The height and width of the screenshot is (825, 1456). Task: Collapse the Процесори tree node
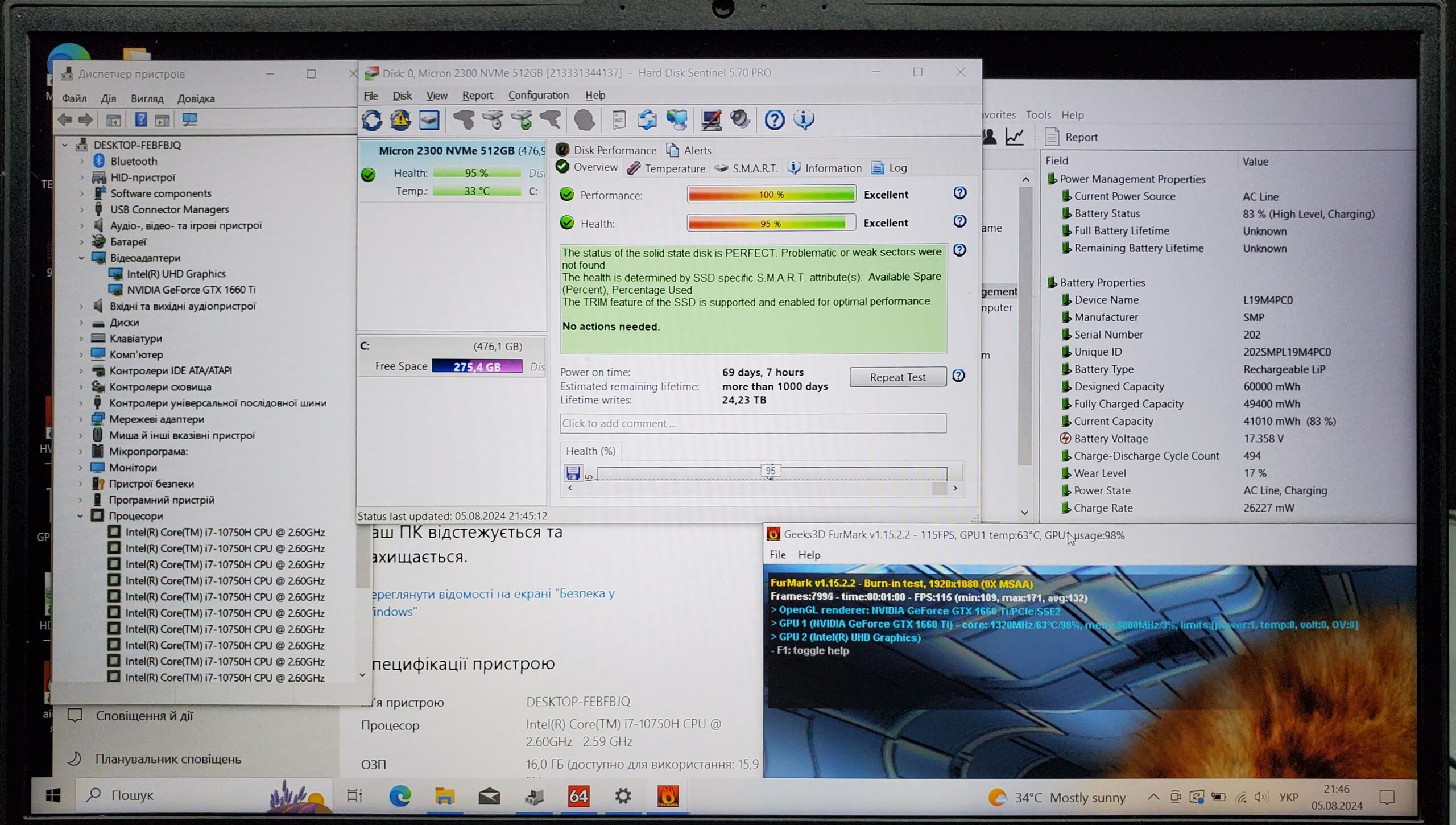[x=80, y=517]
